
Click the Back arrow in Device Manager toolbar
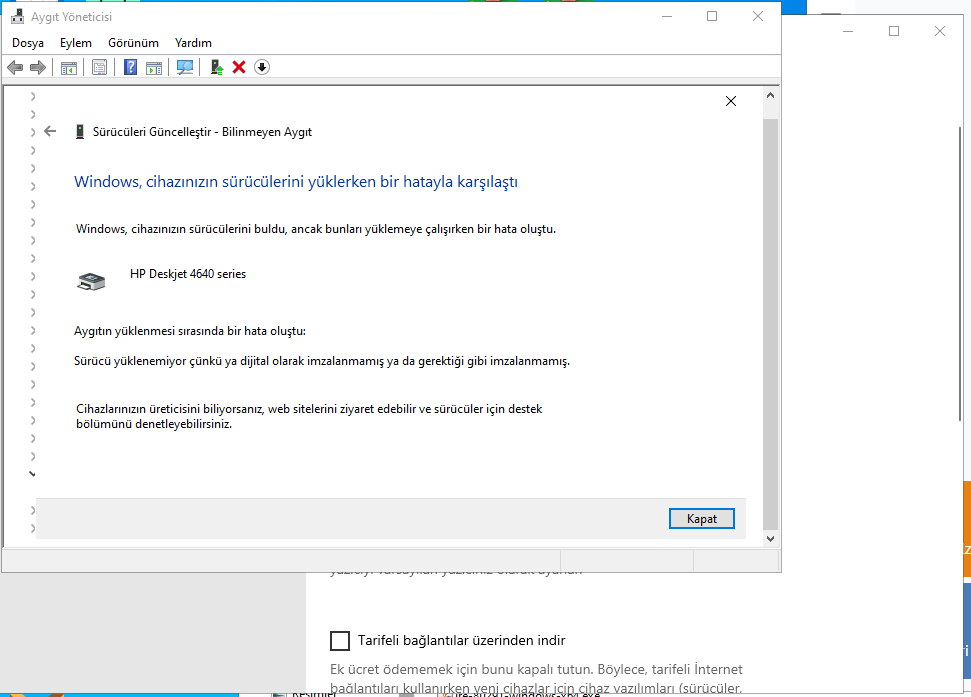(15, 67)
